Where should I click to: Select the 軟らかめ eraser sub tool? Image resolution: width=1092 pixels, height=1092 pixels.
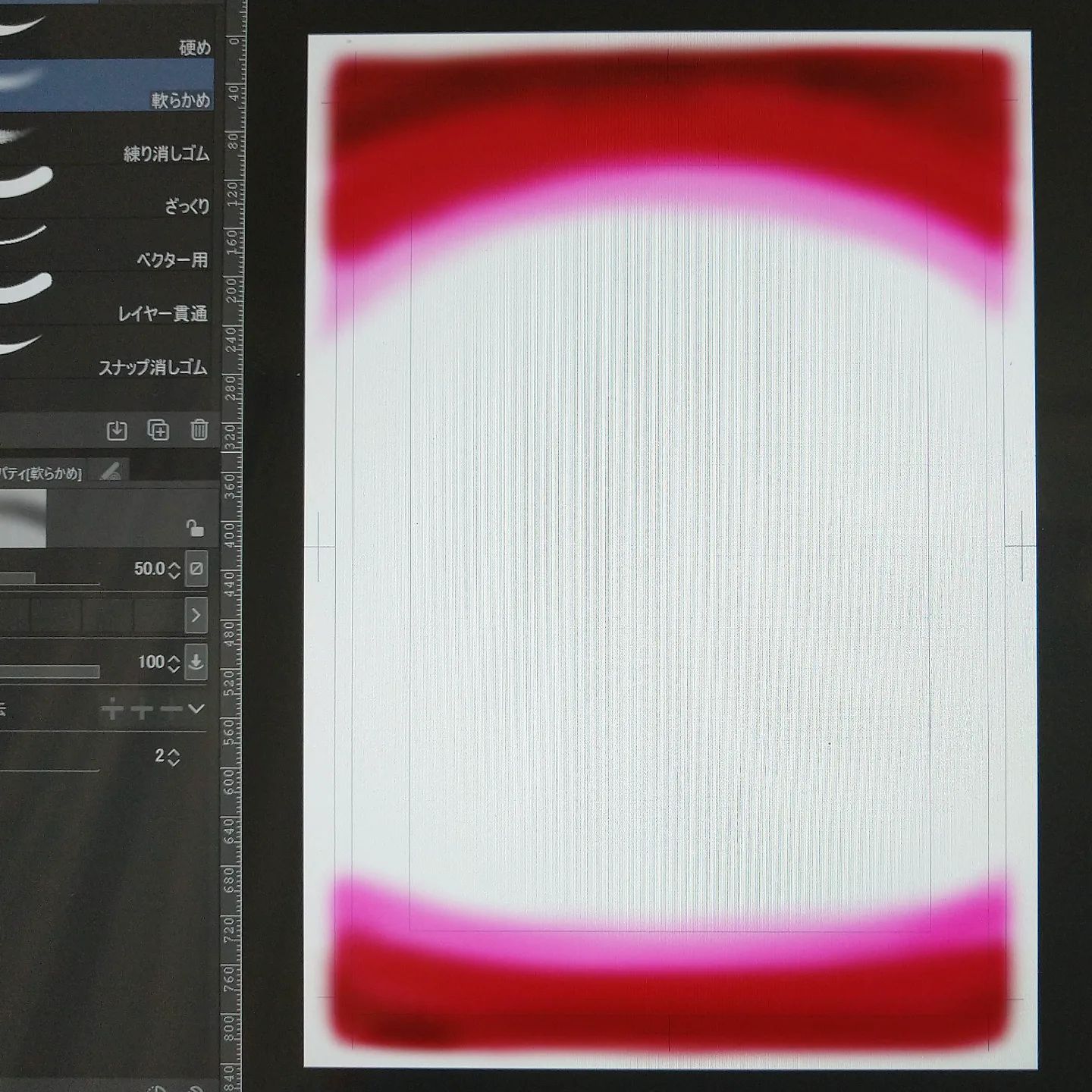pyautogui.click(x=107, y=86)
